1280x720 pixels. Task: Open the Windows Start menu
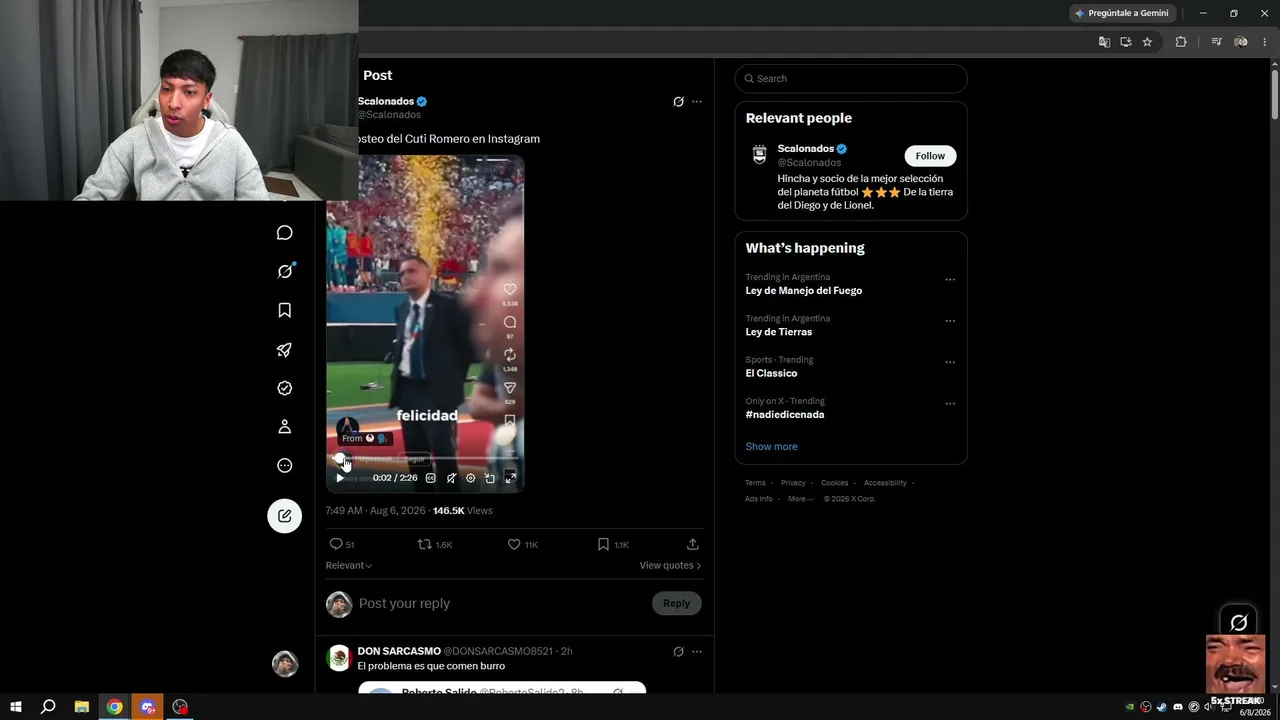16,707
